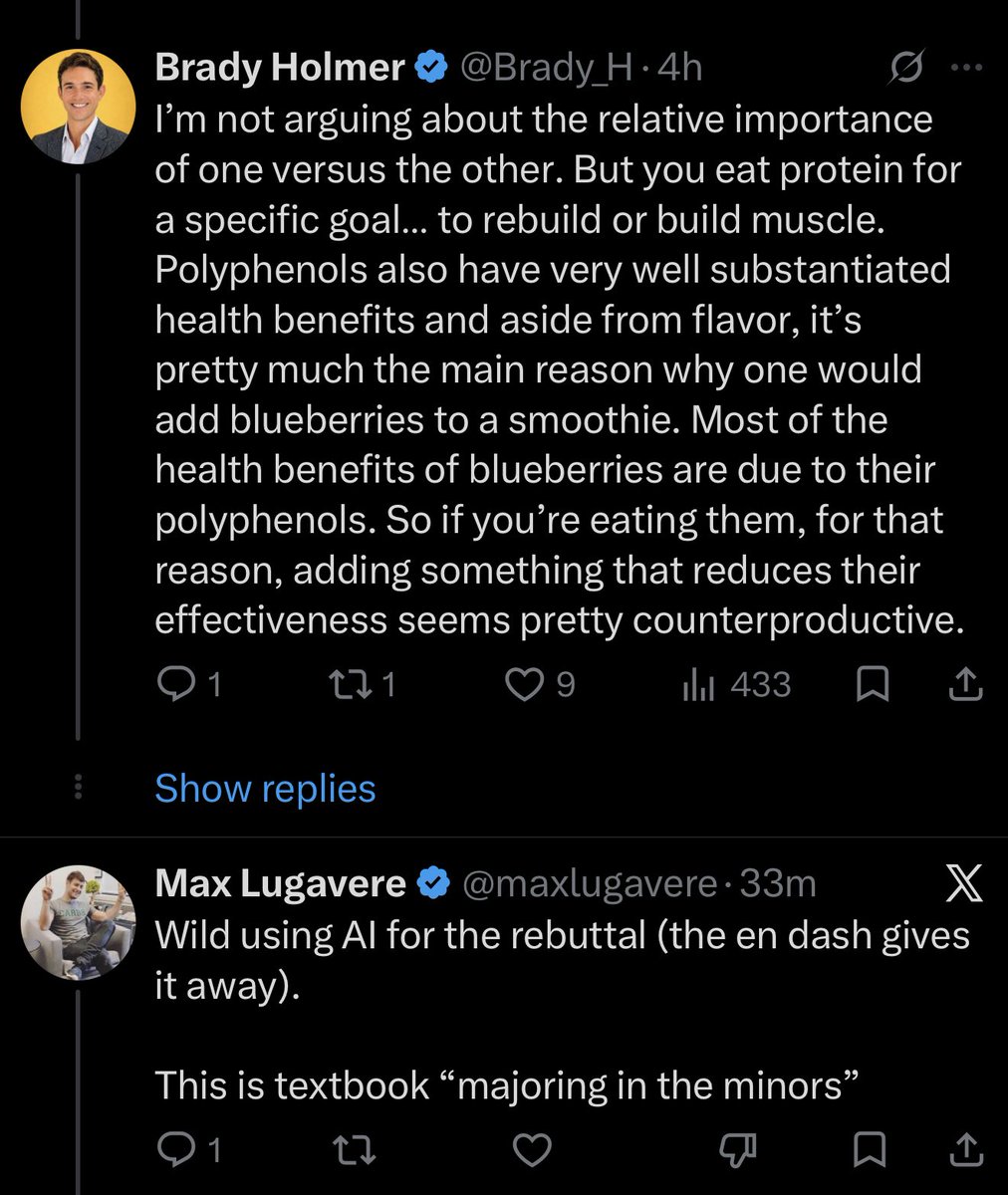Retweet Max Lugavere's post

(353, 1150)
